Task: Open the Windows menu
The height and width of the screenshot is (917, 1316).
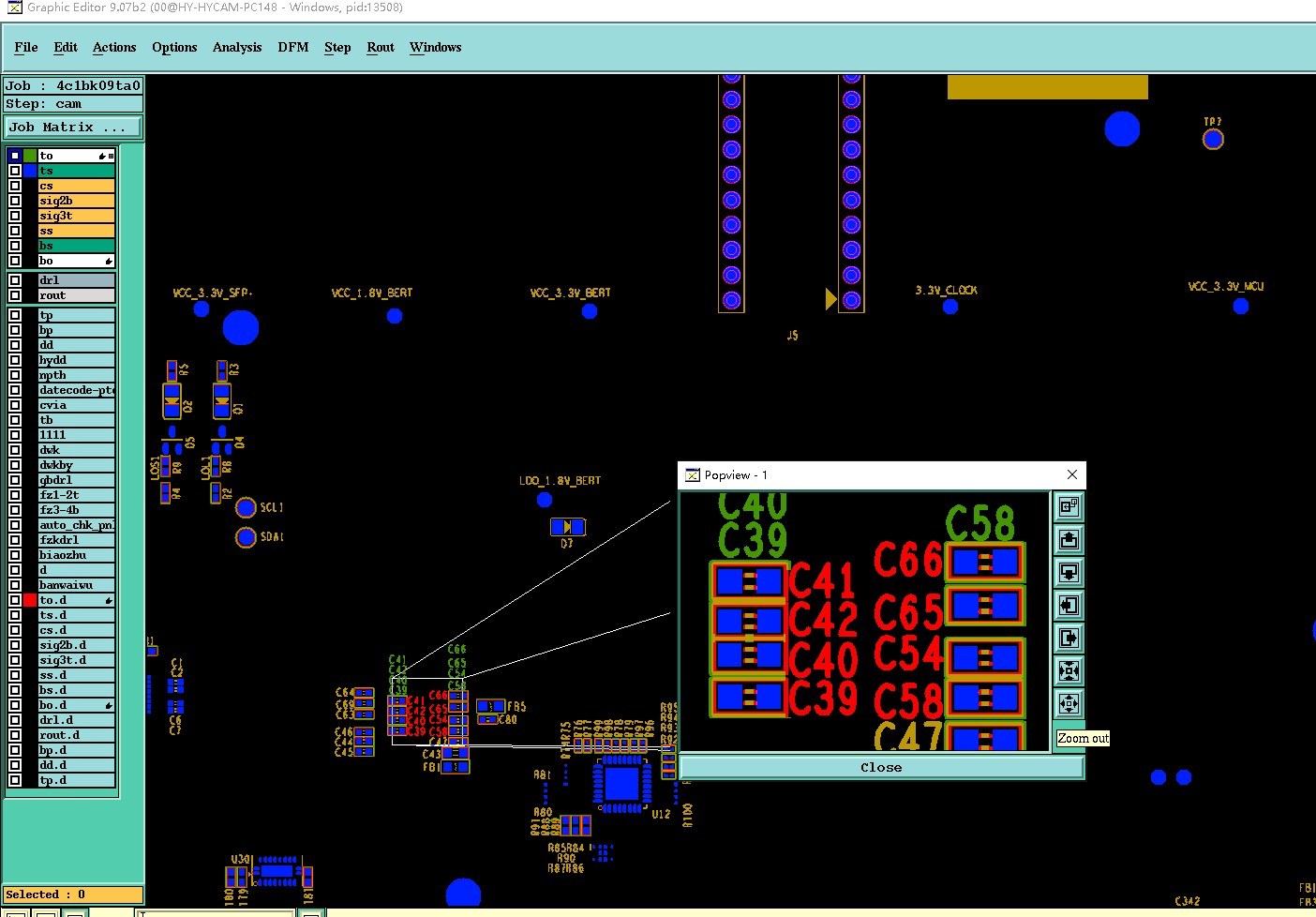Action: point(436,47)
